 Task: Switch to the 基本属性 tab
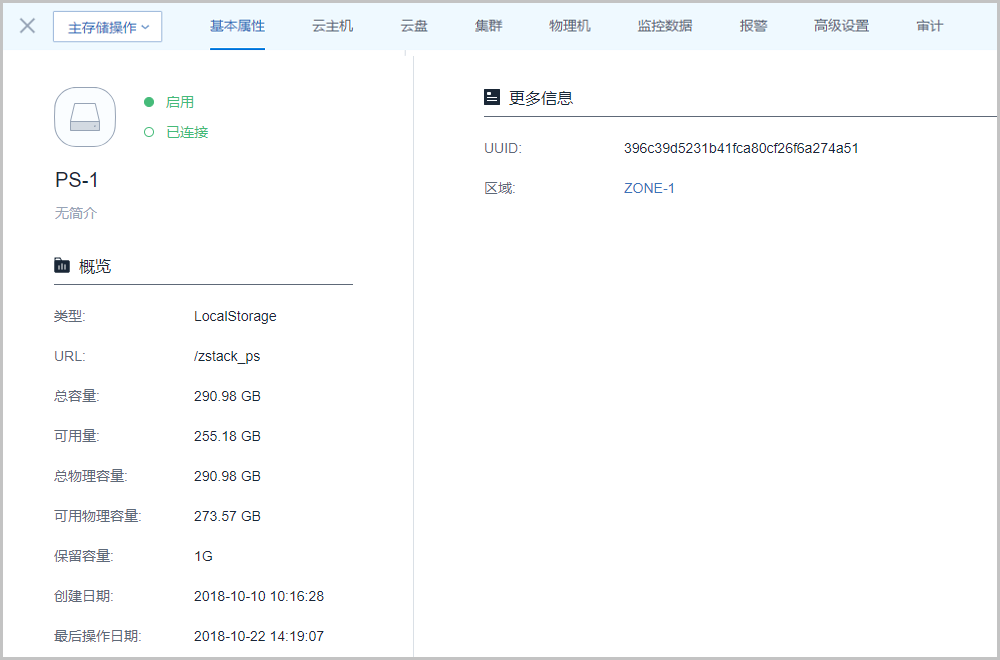click(237, 26)
